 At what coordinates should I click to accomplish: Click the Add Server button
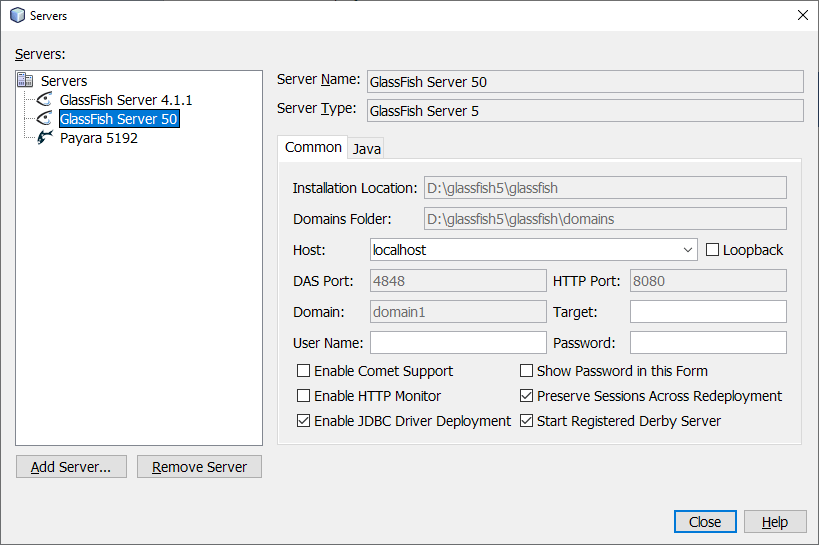click(x=71, y=467)
